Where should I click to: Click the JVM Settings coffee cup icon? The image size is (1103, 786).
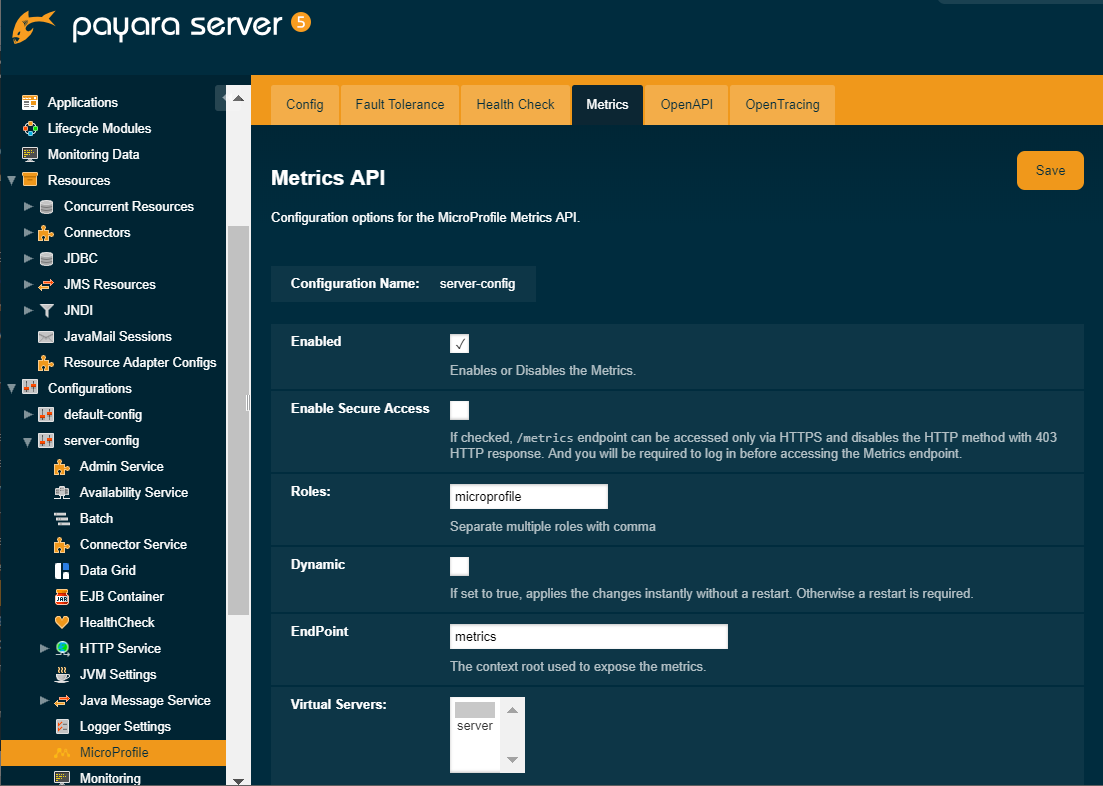coord(62,674)
